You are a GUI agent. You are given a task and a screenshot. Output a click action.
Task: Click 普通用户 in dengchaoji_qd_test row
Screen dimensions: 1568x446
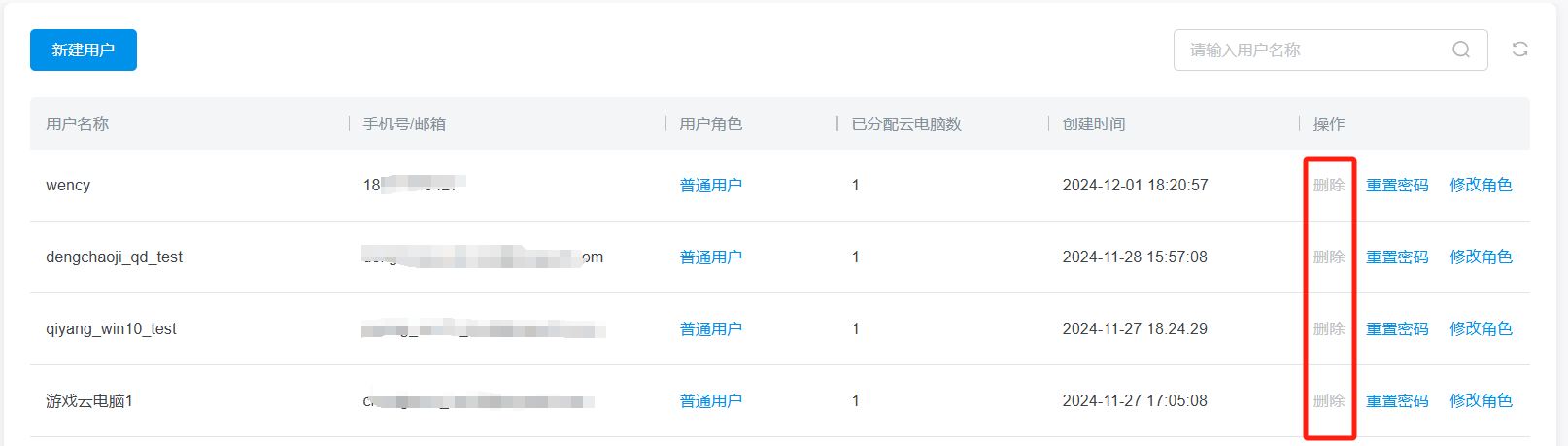tap(710, 257)
